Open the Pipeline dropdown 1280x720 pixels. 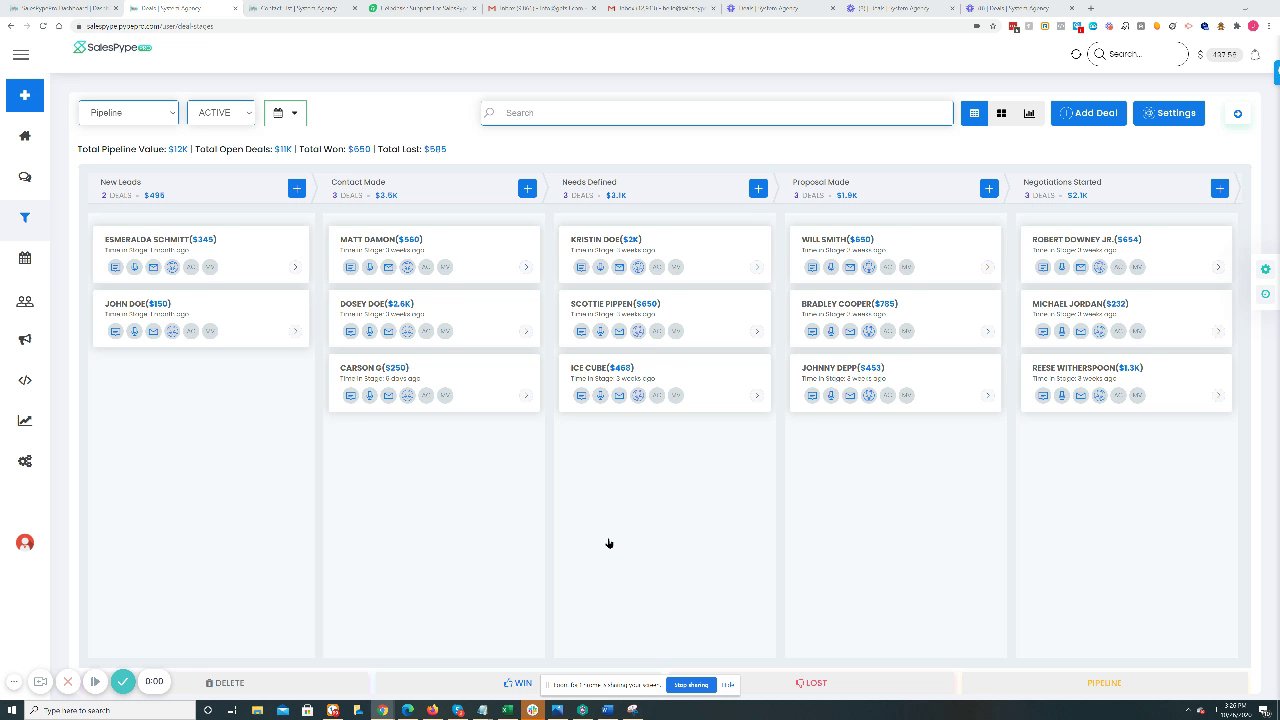coord(129,113)
